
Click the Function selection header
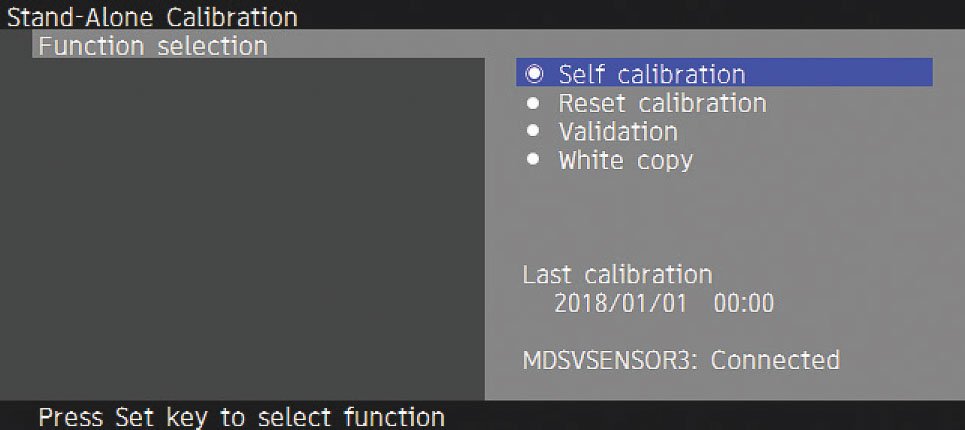click(153, 46)
